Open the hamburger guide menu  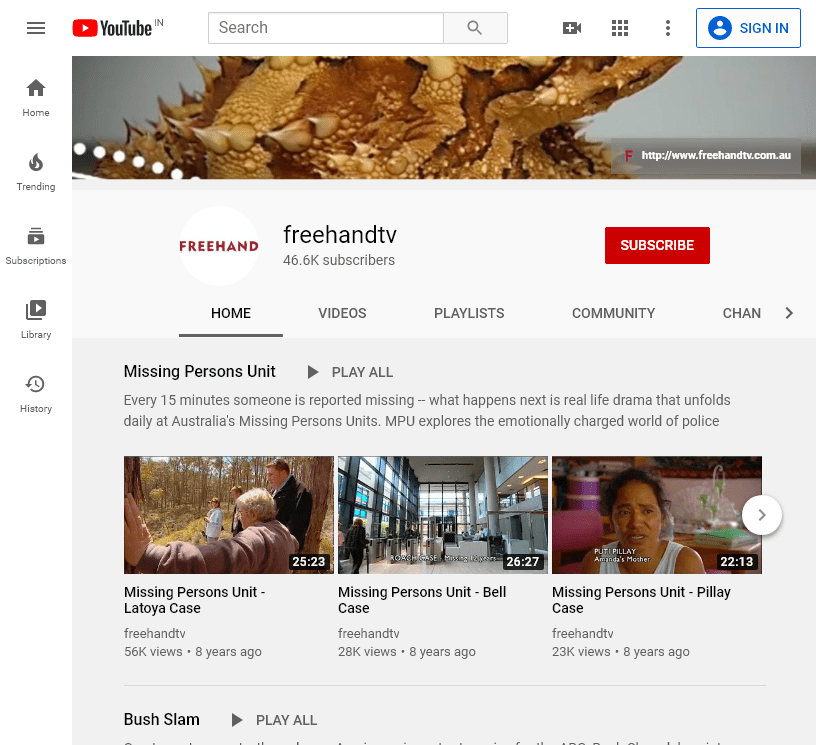(36, 28)
